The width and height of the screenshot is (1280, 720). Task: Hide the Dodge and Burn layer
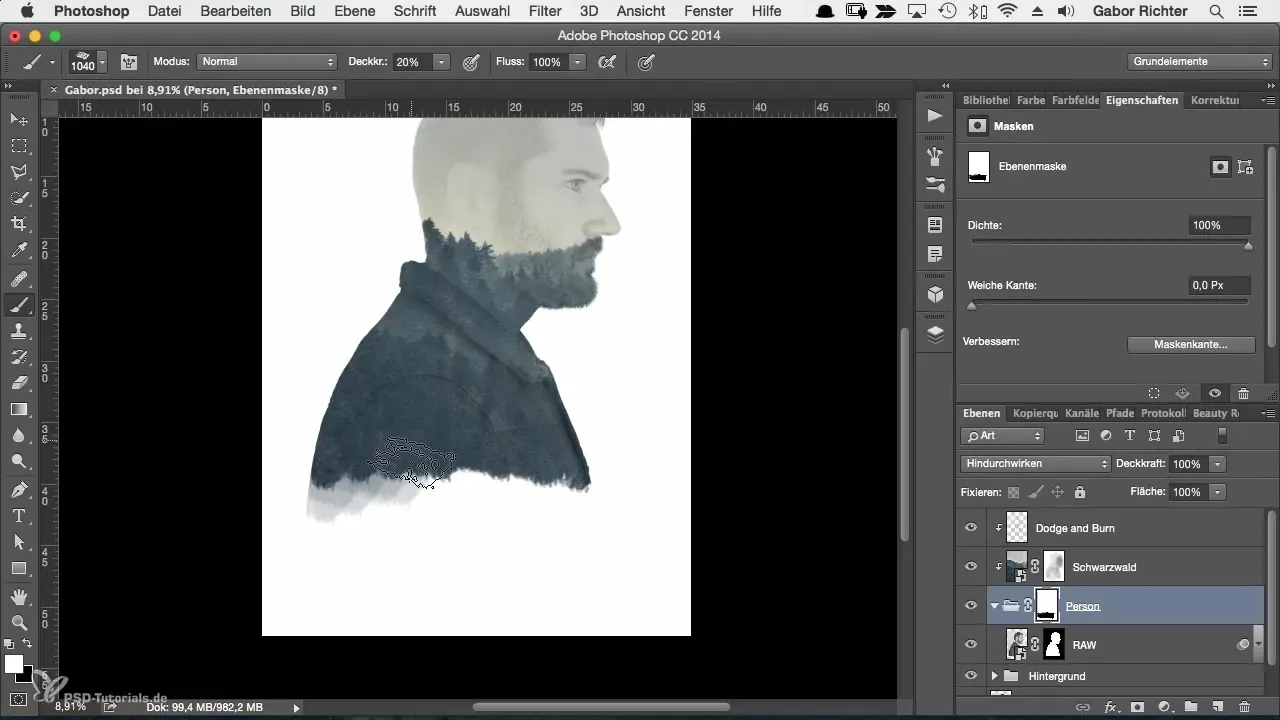click(x=970, y=528)
